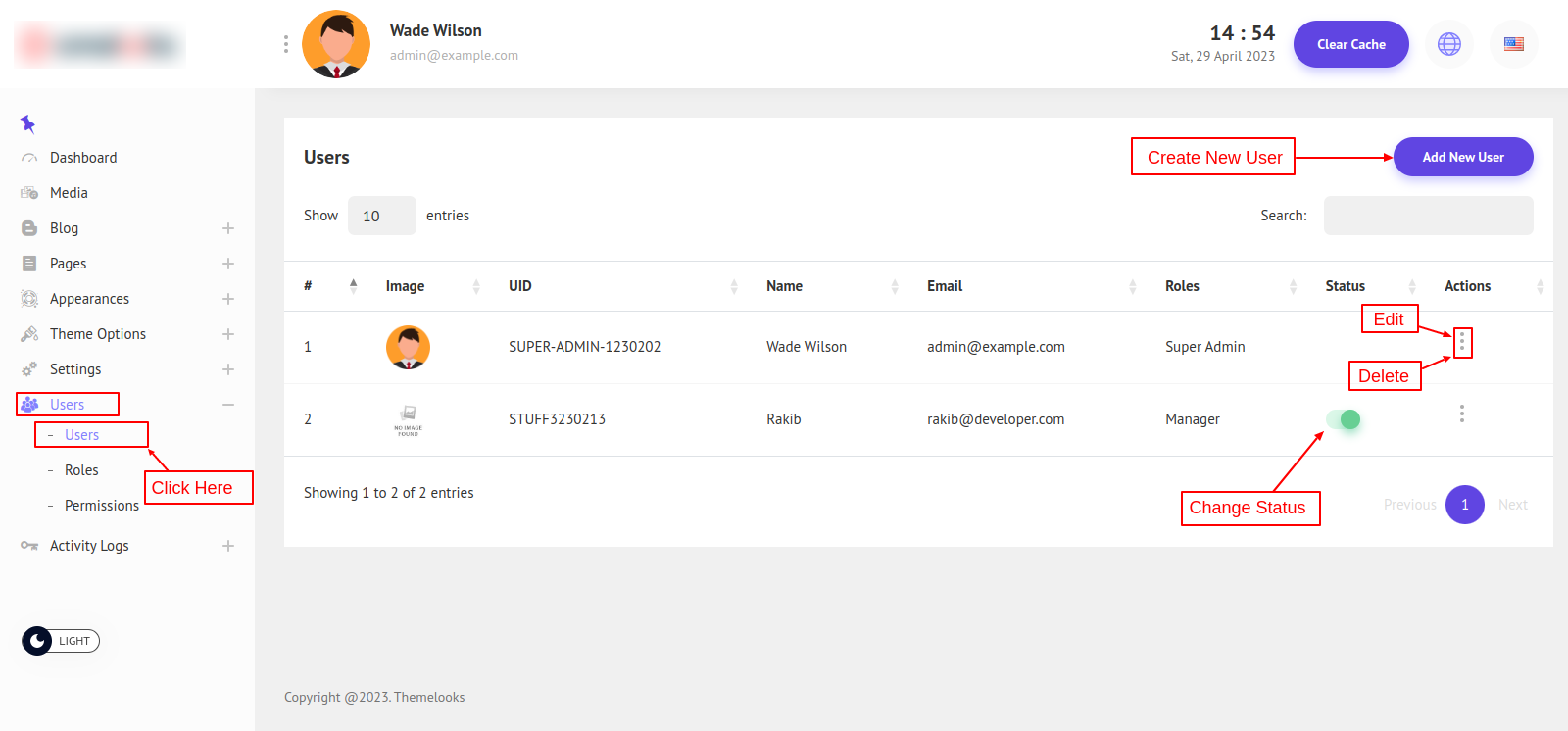Viewport: 1568px width, 731px height.
Task: Expand the Blog menu section
Action: [x=227, y=228]
